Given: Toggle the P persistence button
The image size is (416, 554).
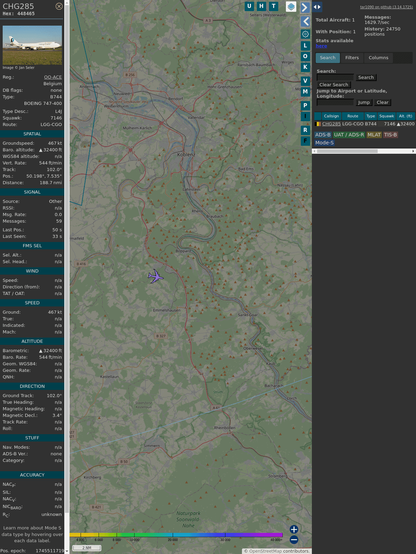Looking at the screenshot, I should coord(305,105).
